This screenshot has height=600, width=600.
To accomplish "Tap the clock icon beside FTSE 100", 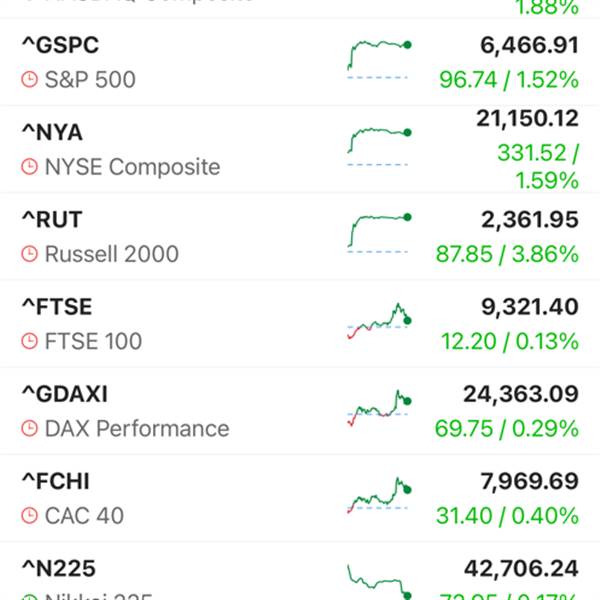I will pyautogui.click(x=29, y=341).
